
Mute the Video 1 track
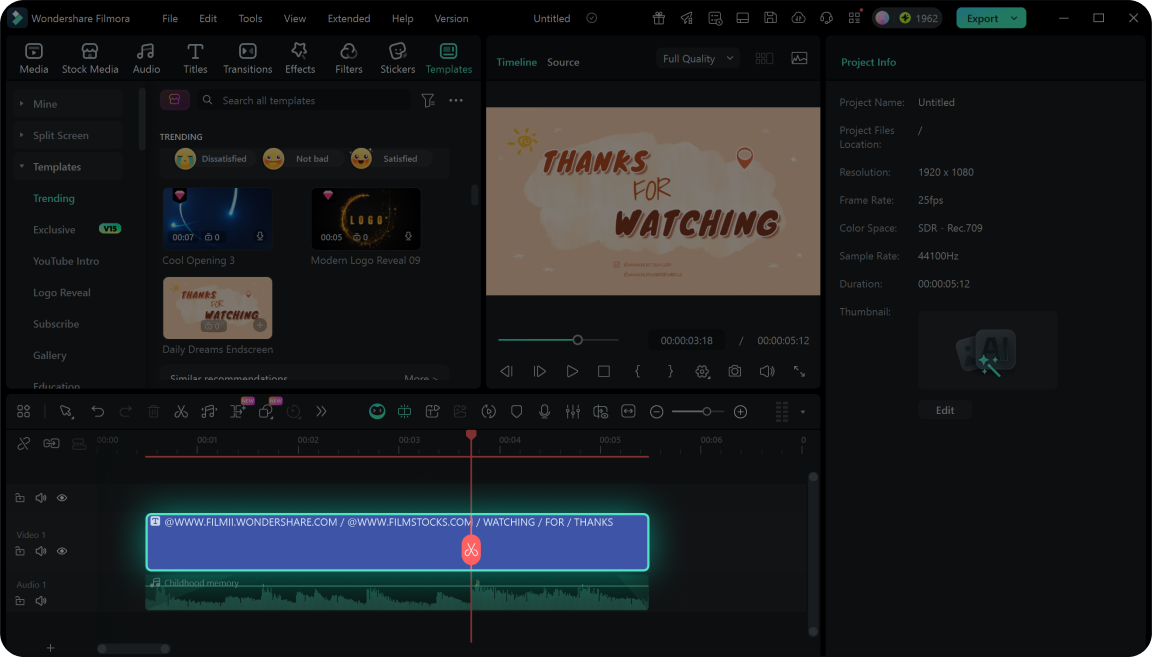click(x=41, y=551)
